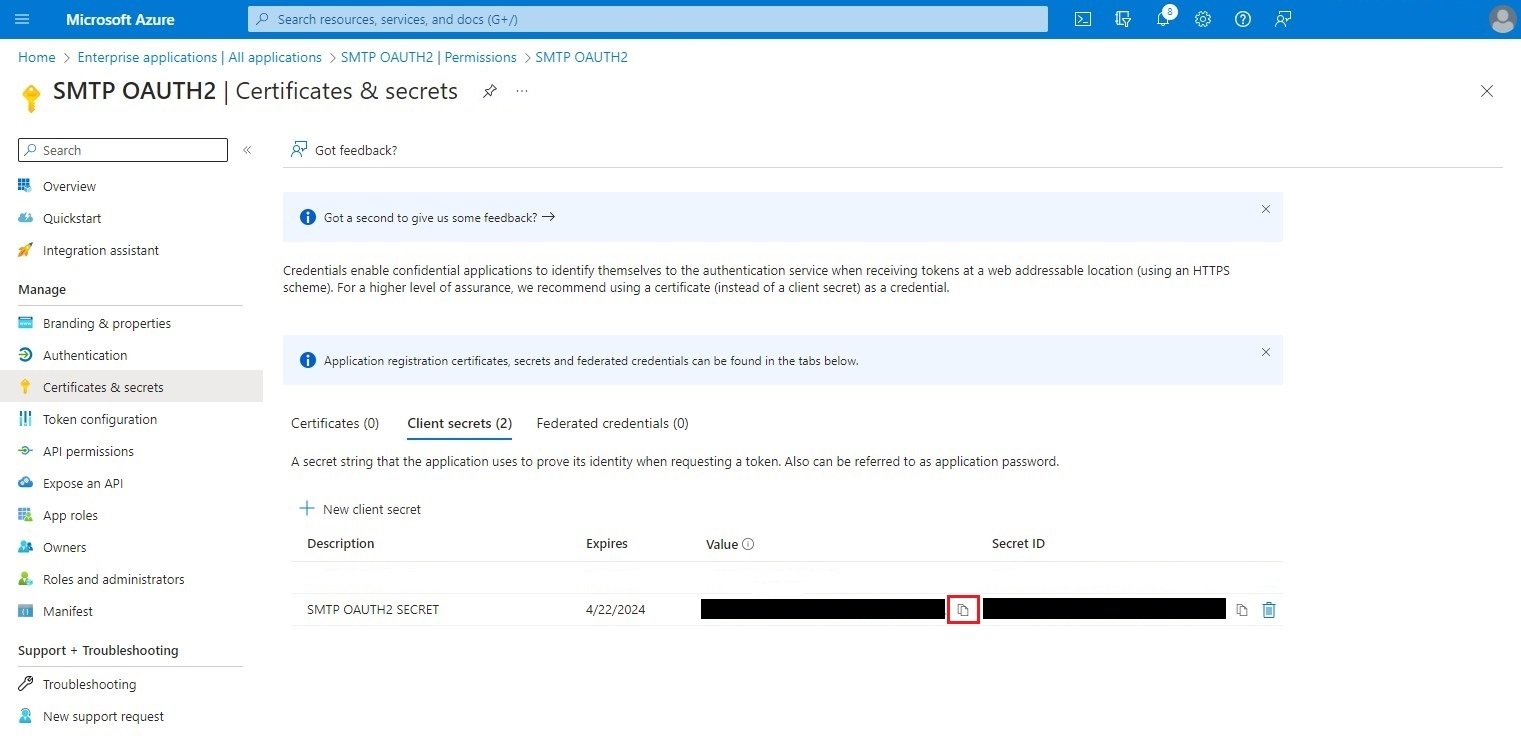This screenshot has width=1521, height=750.
Task: Open the Notifications bell showing 8 alerts
Action: point(1162,19)
